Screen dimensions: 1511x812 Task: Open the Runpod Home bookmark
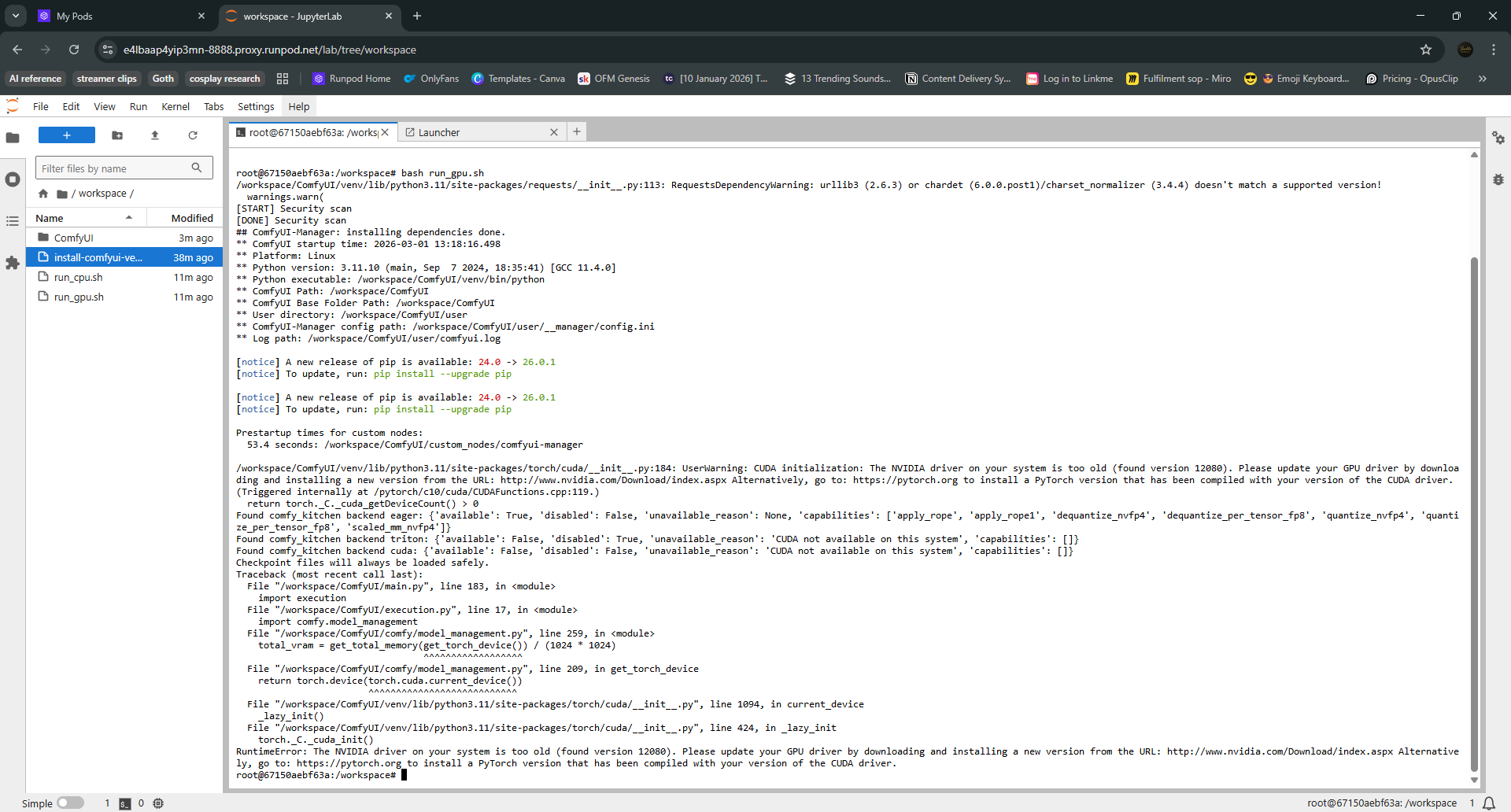[351, 78]
